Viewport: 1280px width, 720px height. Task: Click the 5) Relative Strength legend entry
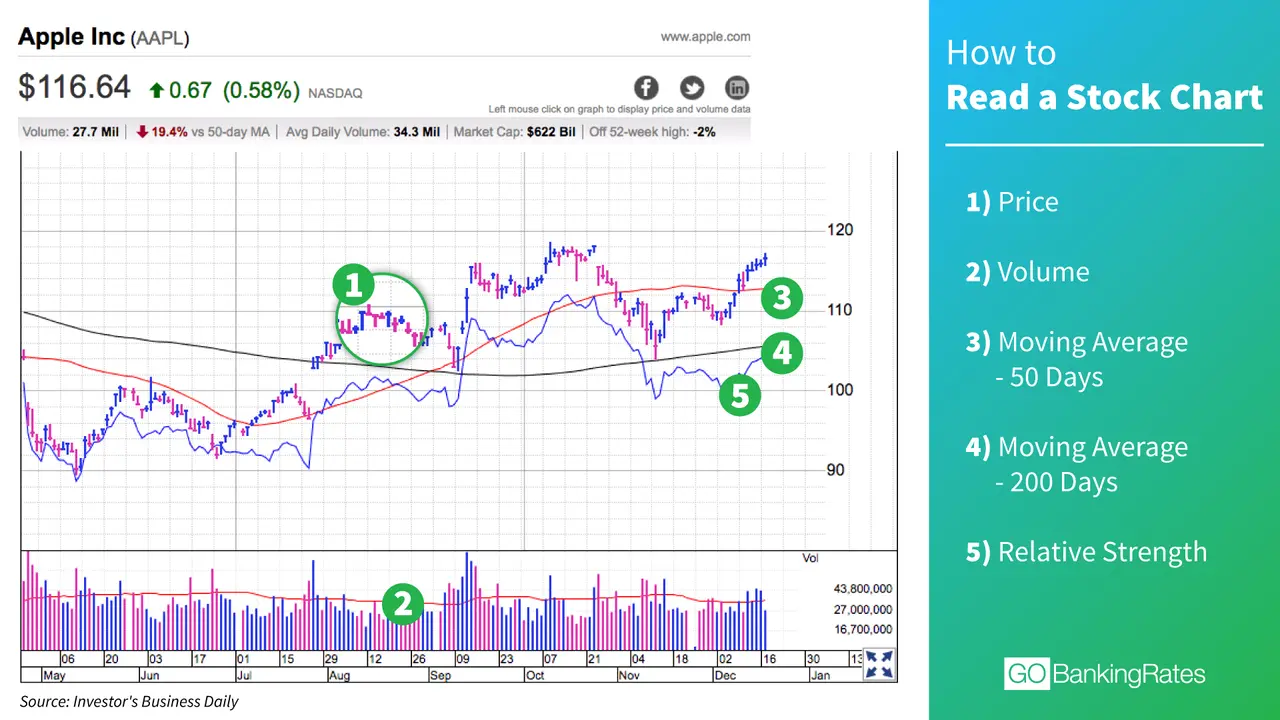[1086, 552]
